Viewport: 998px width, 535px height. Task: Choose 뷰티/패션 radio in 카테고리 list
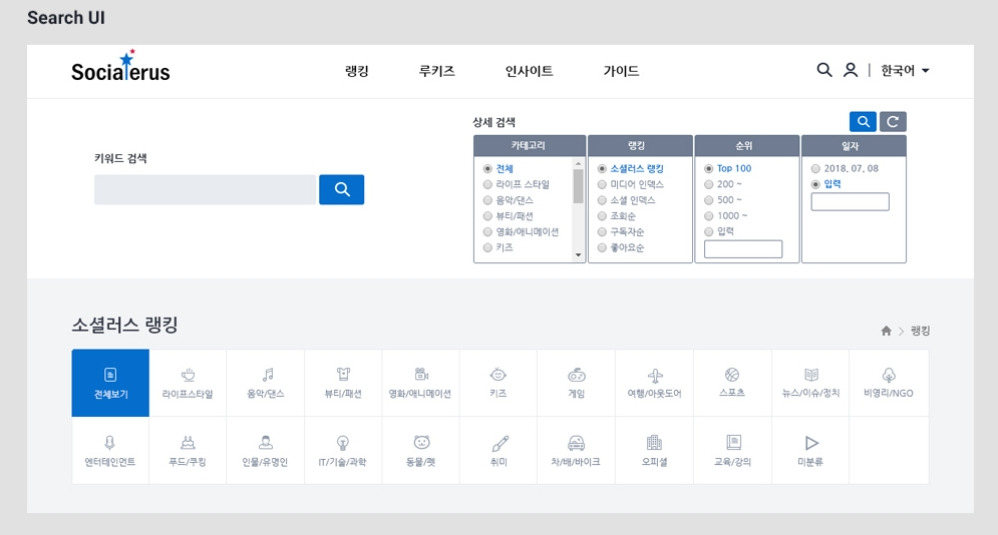(x=488, y=216)
